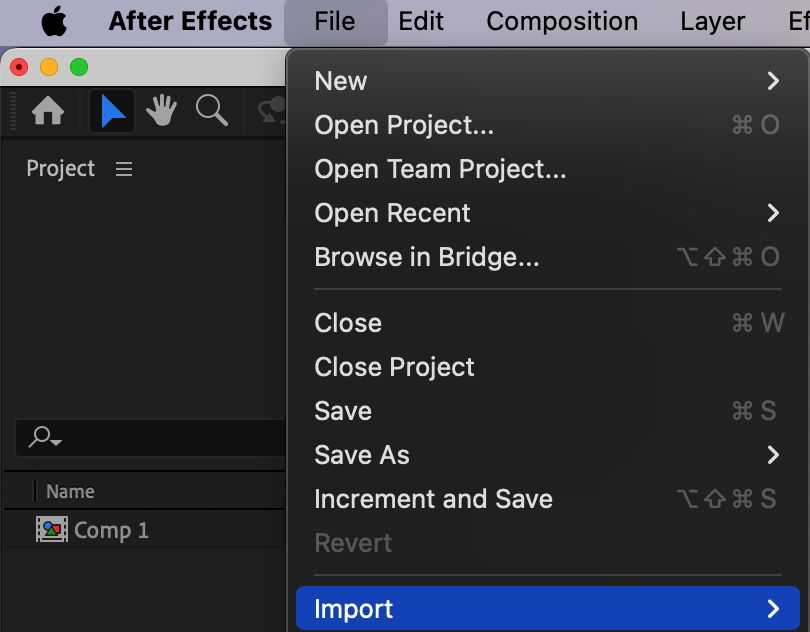Viewport: 810px width, 632px height.
Task: Click the Project search magnifier icon
Action: (45, 437)
